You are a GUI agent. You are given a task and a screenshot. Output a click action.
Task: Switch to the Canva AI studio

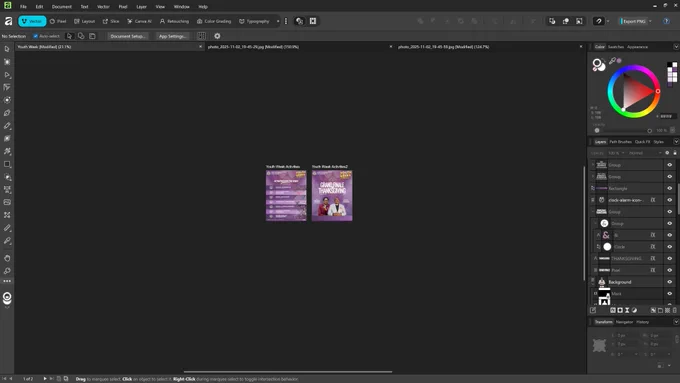[139, 21]
